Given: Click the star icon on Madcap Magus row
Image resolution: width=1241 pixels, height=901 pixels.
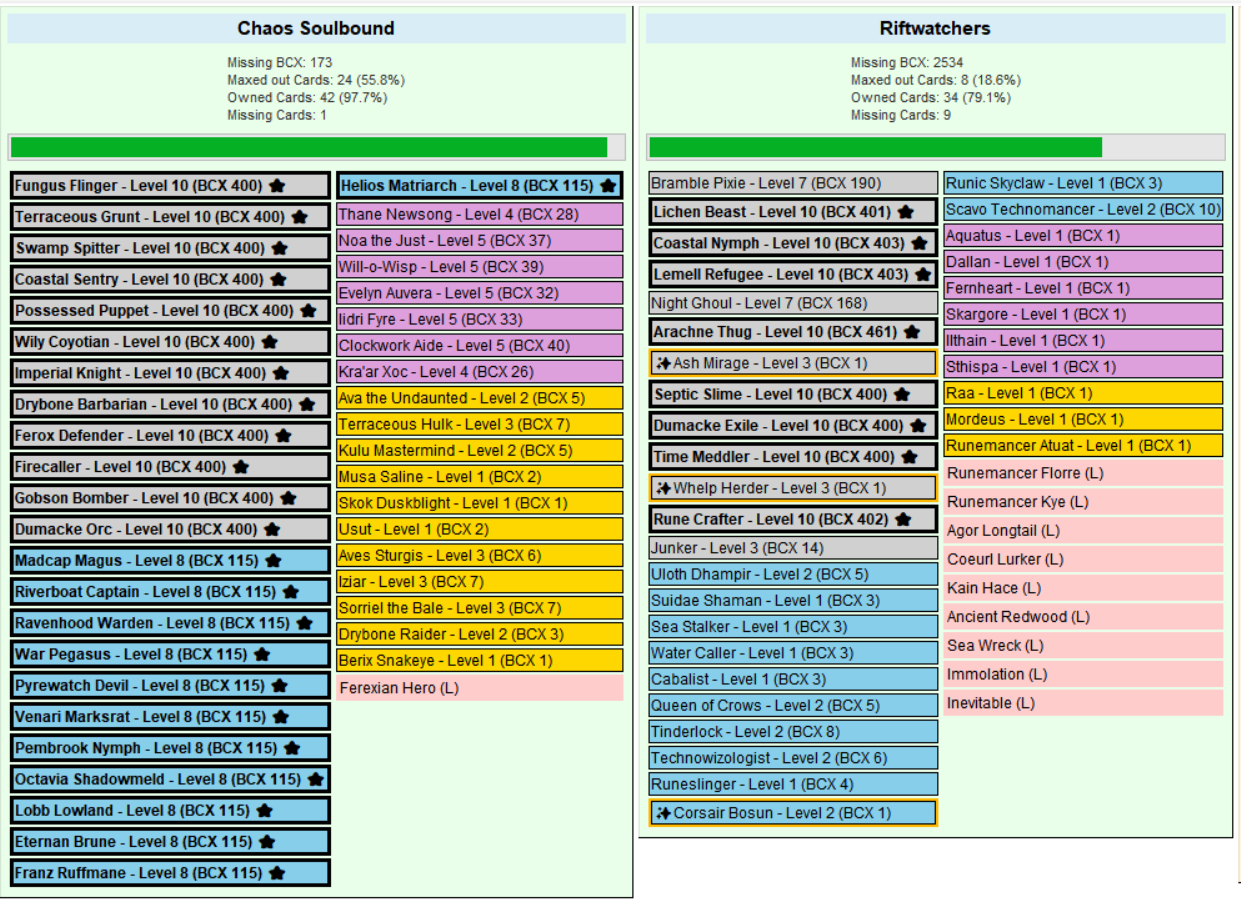Looking at the screenshot, I should pos(273,561).
